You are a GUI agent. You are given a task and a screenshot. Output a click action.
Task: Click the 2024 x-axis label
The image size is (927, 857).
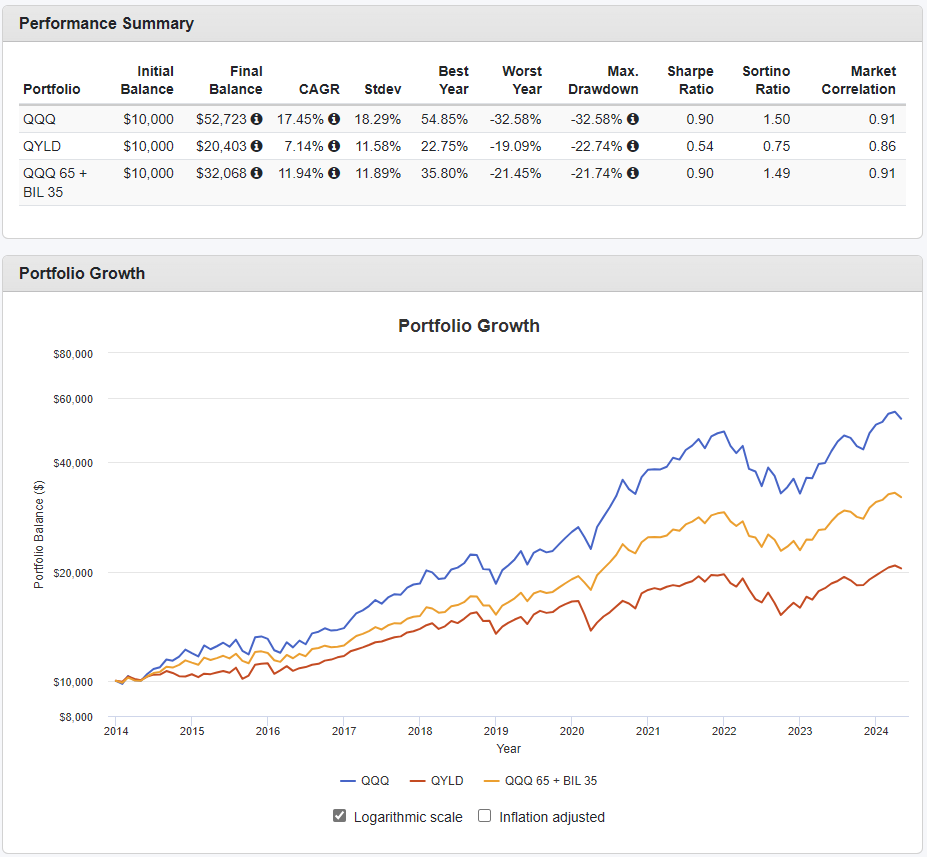(x=876, y=731)
